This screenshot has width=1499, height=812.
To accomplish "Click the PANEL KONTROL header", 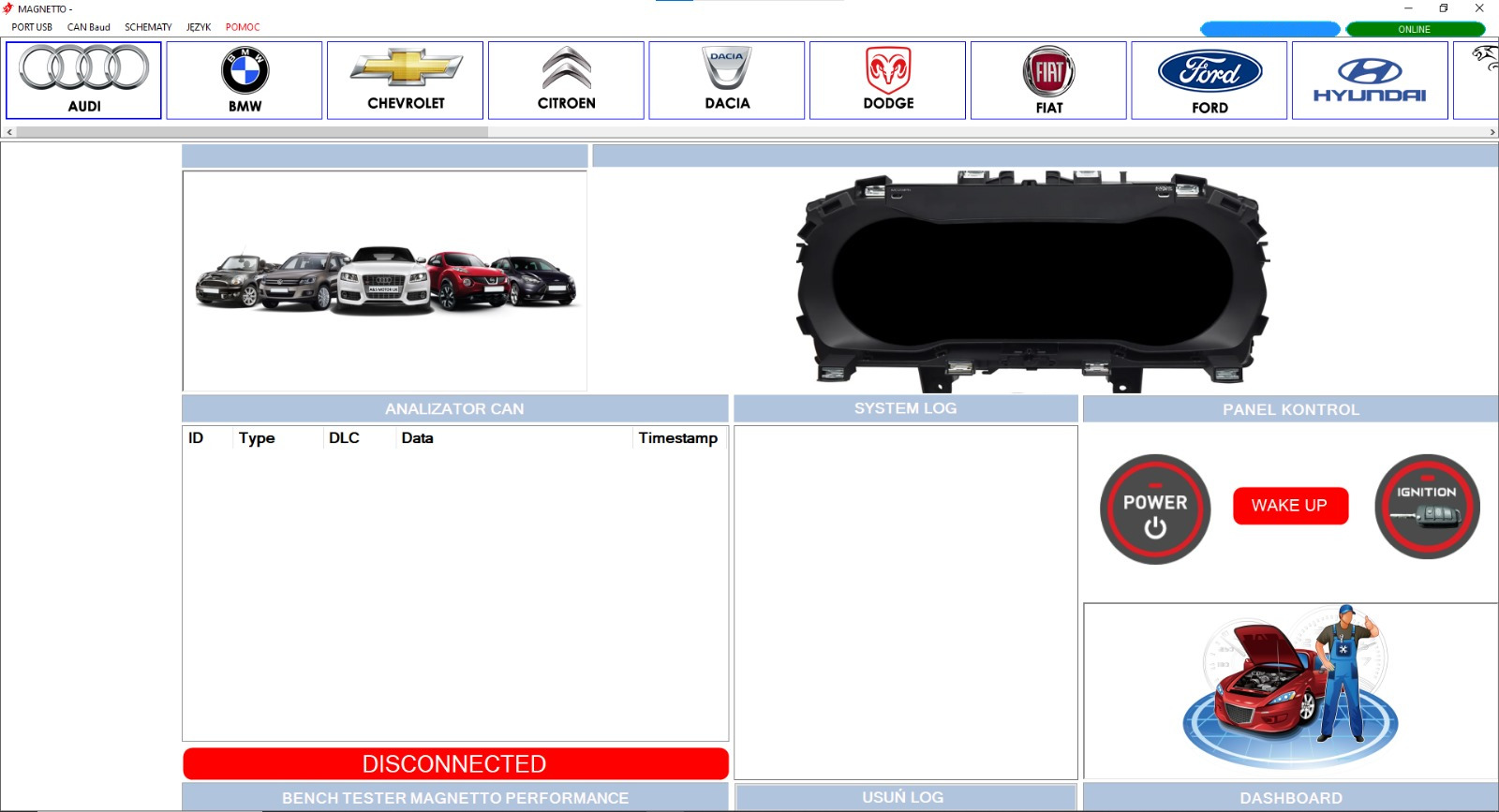I will pos(1291,409).
